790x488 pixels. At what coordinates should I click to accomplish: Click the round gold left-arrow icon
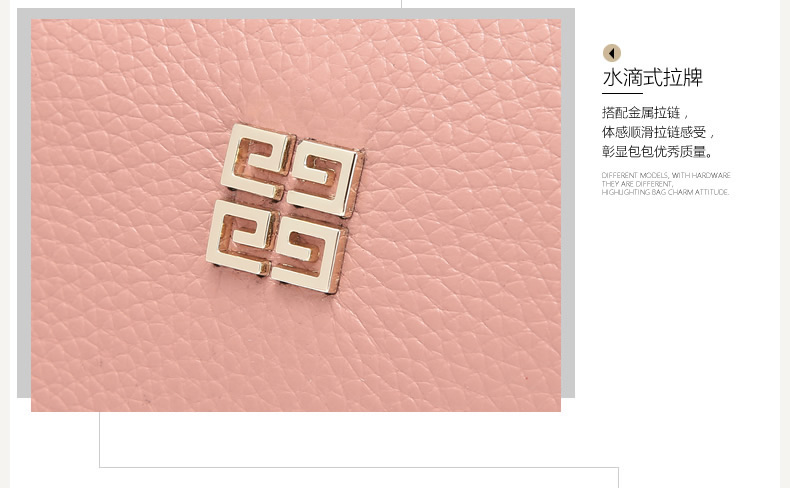(612, 53)
